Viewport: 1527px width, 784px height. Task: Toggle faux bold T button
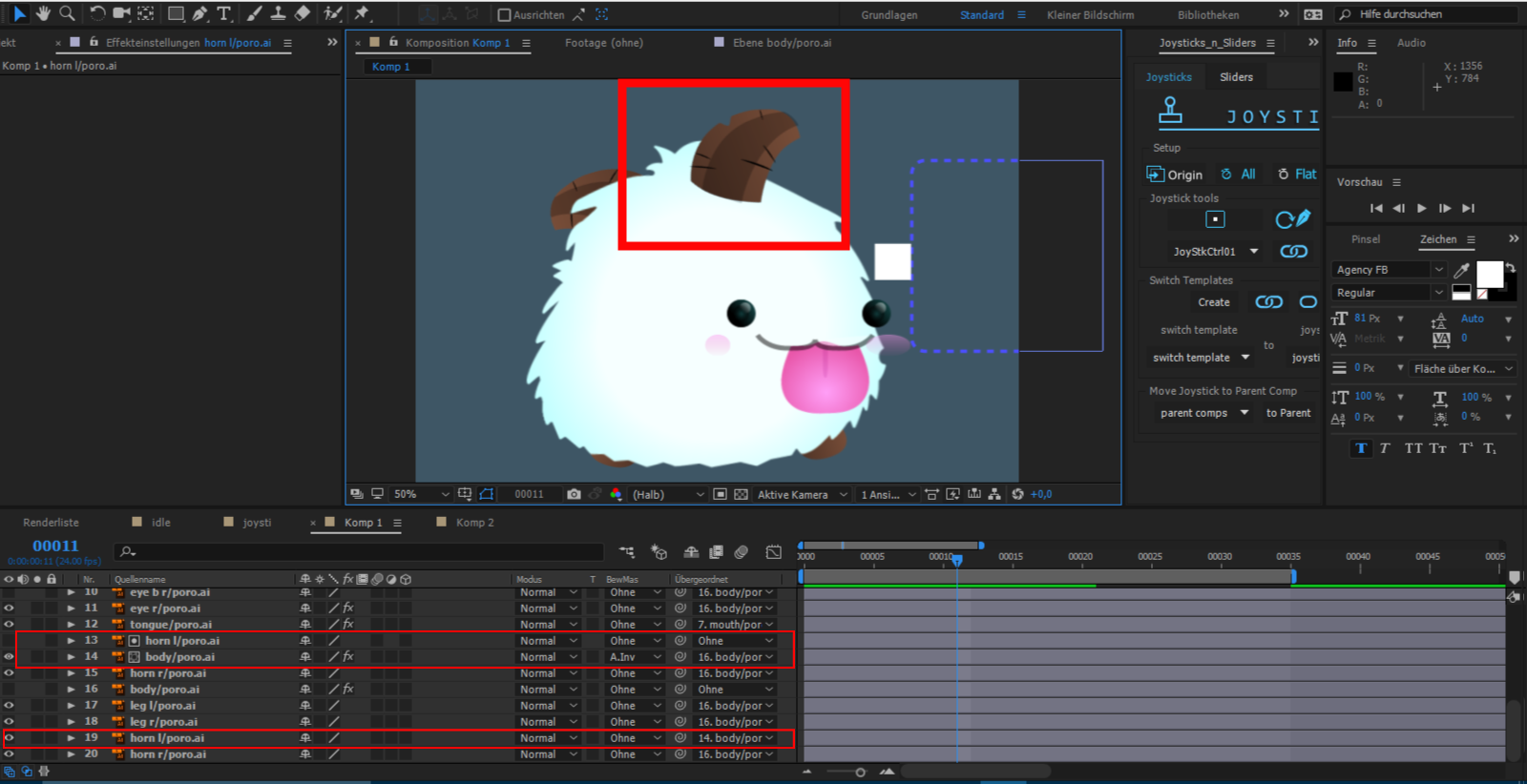tap(1361, 448)
